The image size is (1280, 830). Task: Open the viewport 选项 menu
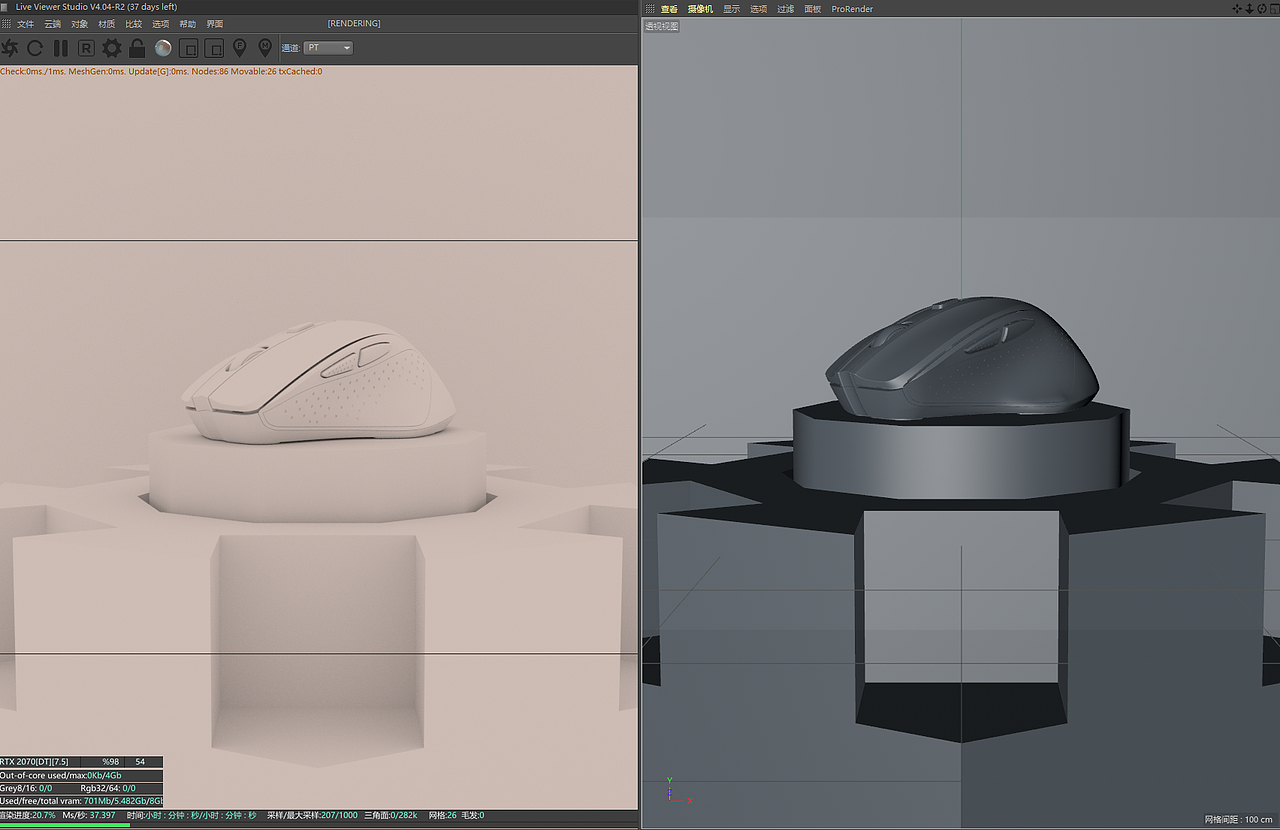tap(759, 9)
